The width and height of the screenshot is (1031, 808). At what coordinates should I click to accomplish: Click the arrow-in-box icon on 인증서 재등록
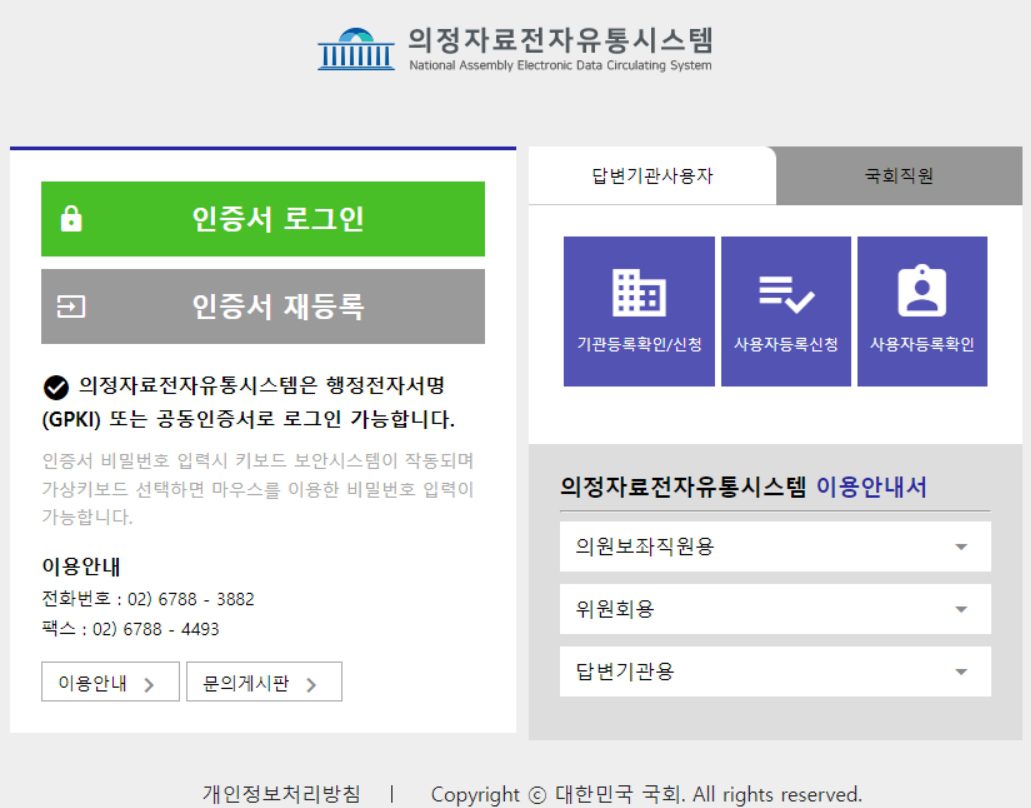pyautogui.click(x=71, y=307)
